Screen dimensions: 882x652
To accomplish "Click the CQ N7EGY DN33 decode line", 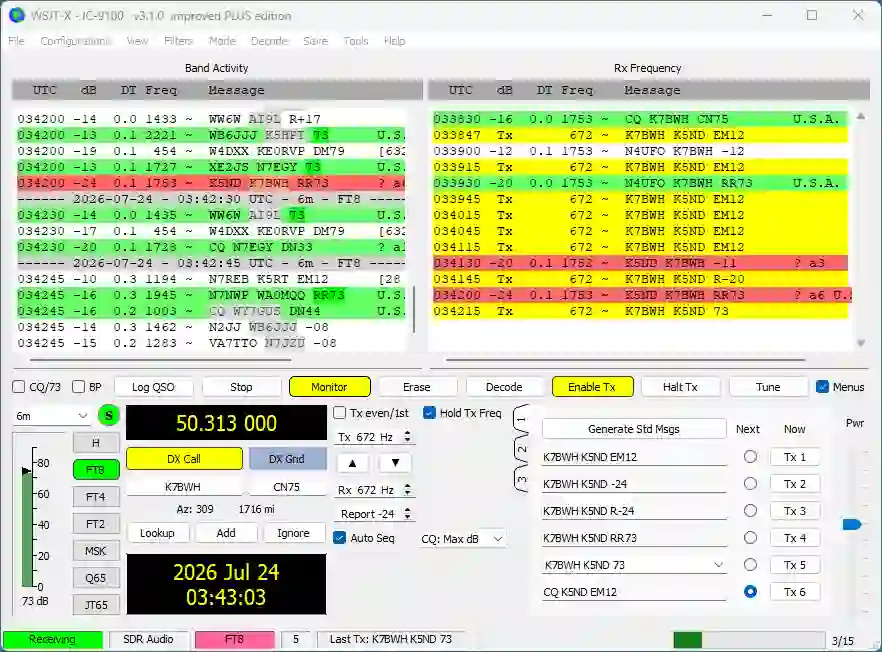I will coord(211,247).
